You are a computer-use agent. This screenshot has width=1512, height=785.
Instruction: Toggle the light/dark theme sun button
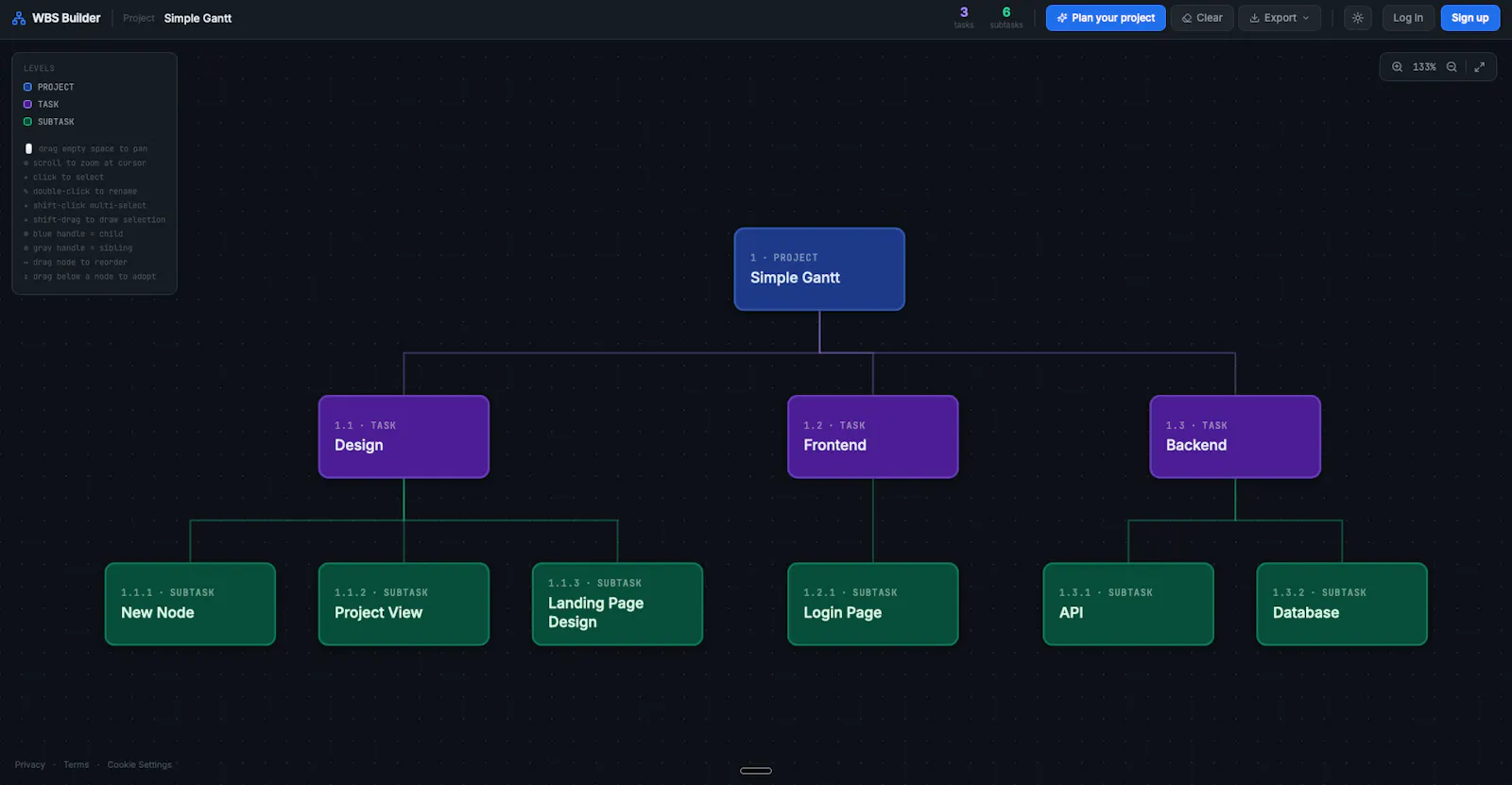[1358, 18]
